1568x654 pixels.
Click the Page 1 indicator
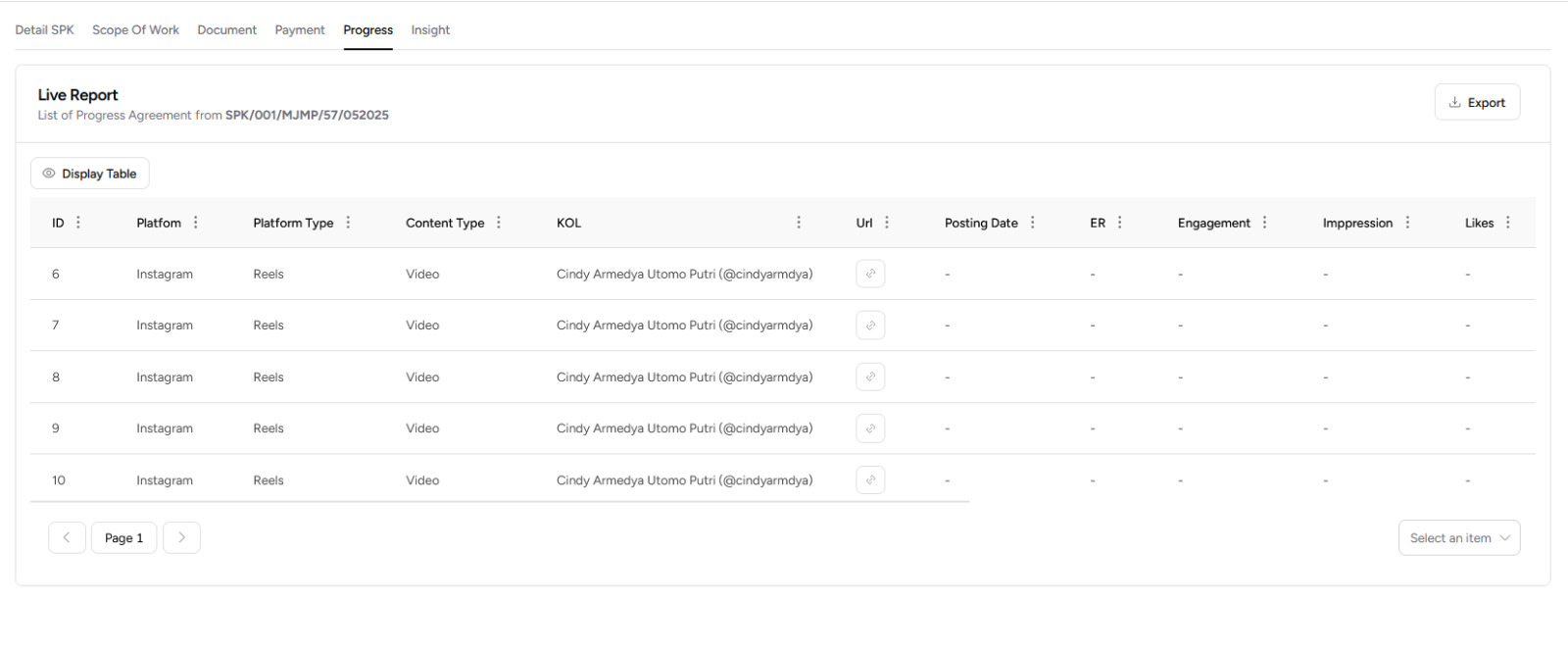(123, 537)
